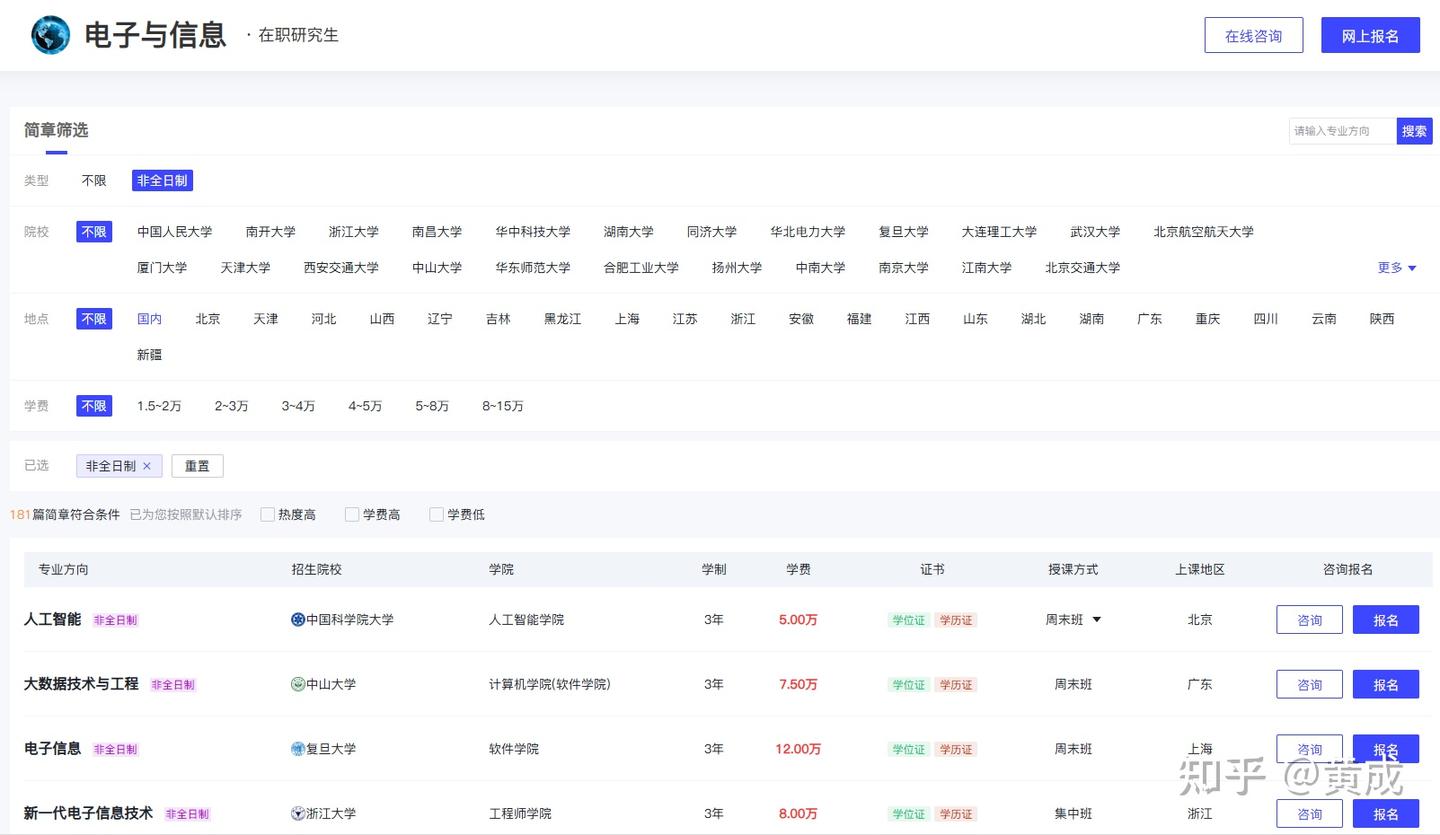Select 黑龙江 location filter
Viewport: 1440px width, 835px height.
(563, 319)
